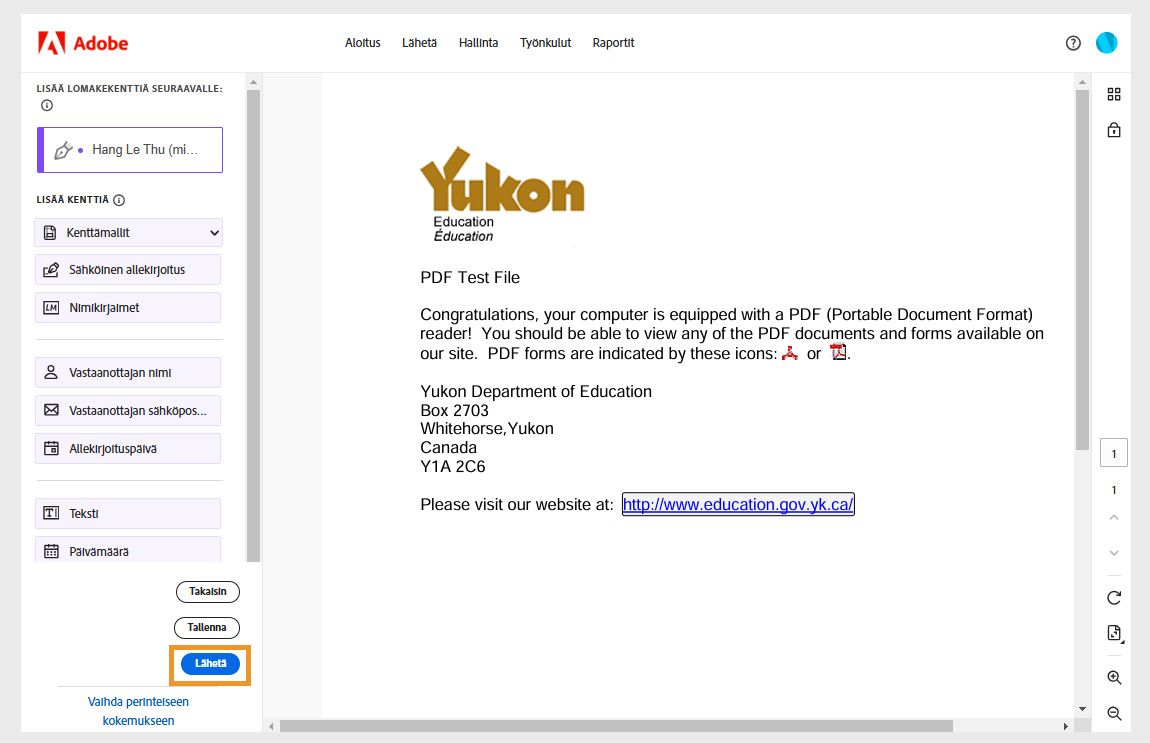Click 'Yukon Department of Education' text
Viewport: 1150px width, 743px height.
click(535, 392)
